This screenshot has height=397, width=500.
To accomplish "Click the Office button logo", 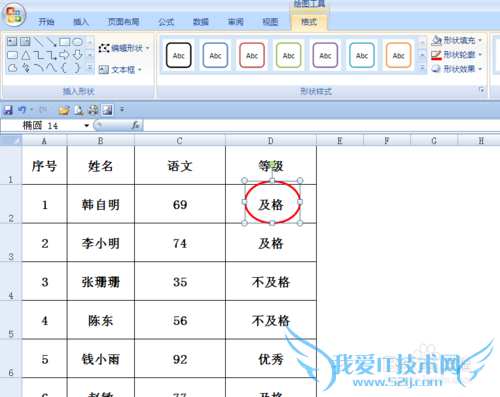I will click(14, 15).
